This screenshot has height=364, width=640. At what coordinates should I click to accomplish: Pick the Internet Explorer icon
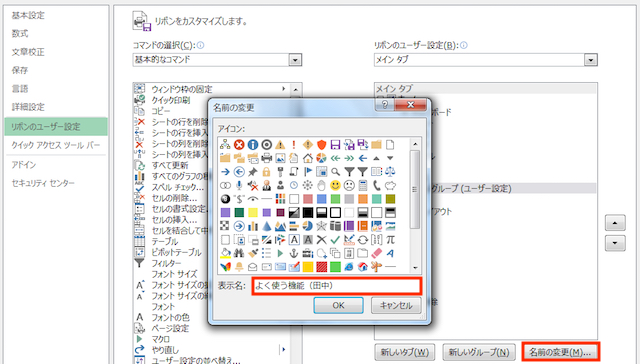click(349, 267)
